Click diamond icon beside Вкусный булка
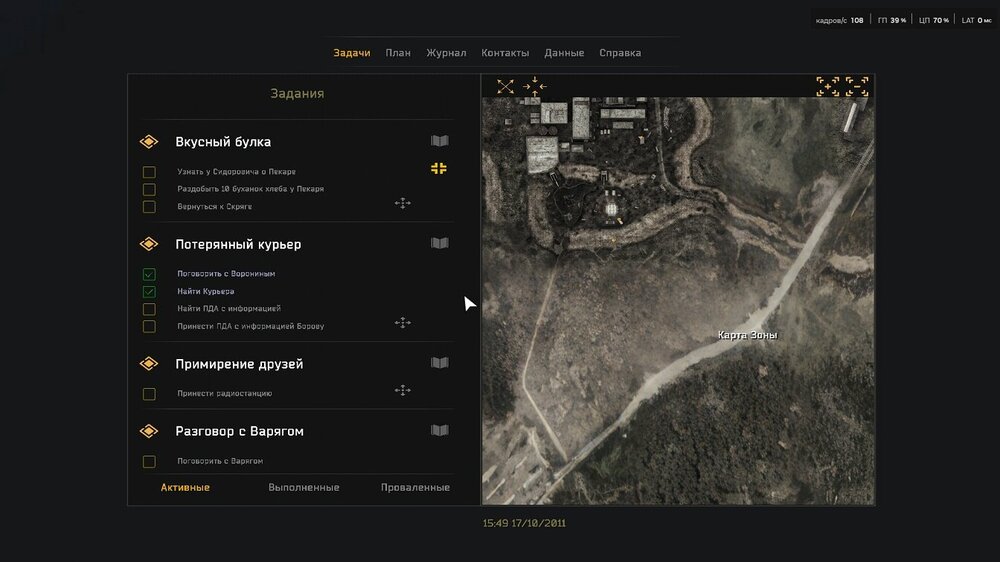The height and width of the screenshot is (562, 1000). pyautogui.click(x=149, y=142)
